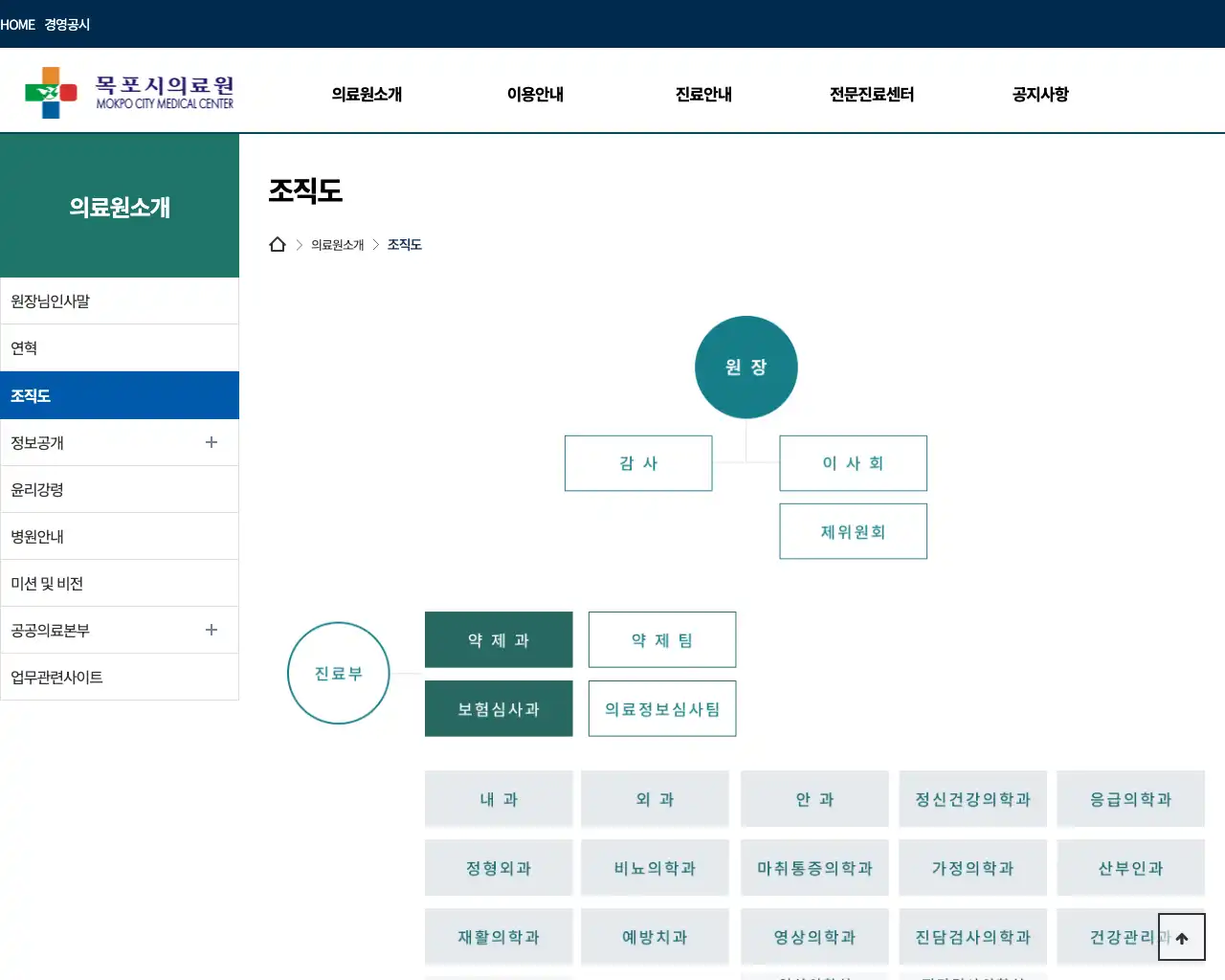Click the scroll-to-top arrow button
This screenshot has width=1225, height=980.
1181,937
